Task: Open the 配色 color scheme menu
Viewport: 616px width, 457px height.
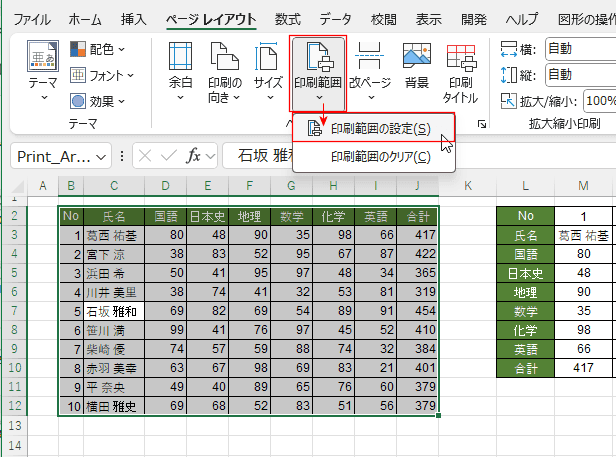Action: pyautogui.click(x=97, y=49)
